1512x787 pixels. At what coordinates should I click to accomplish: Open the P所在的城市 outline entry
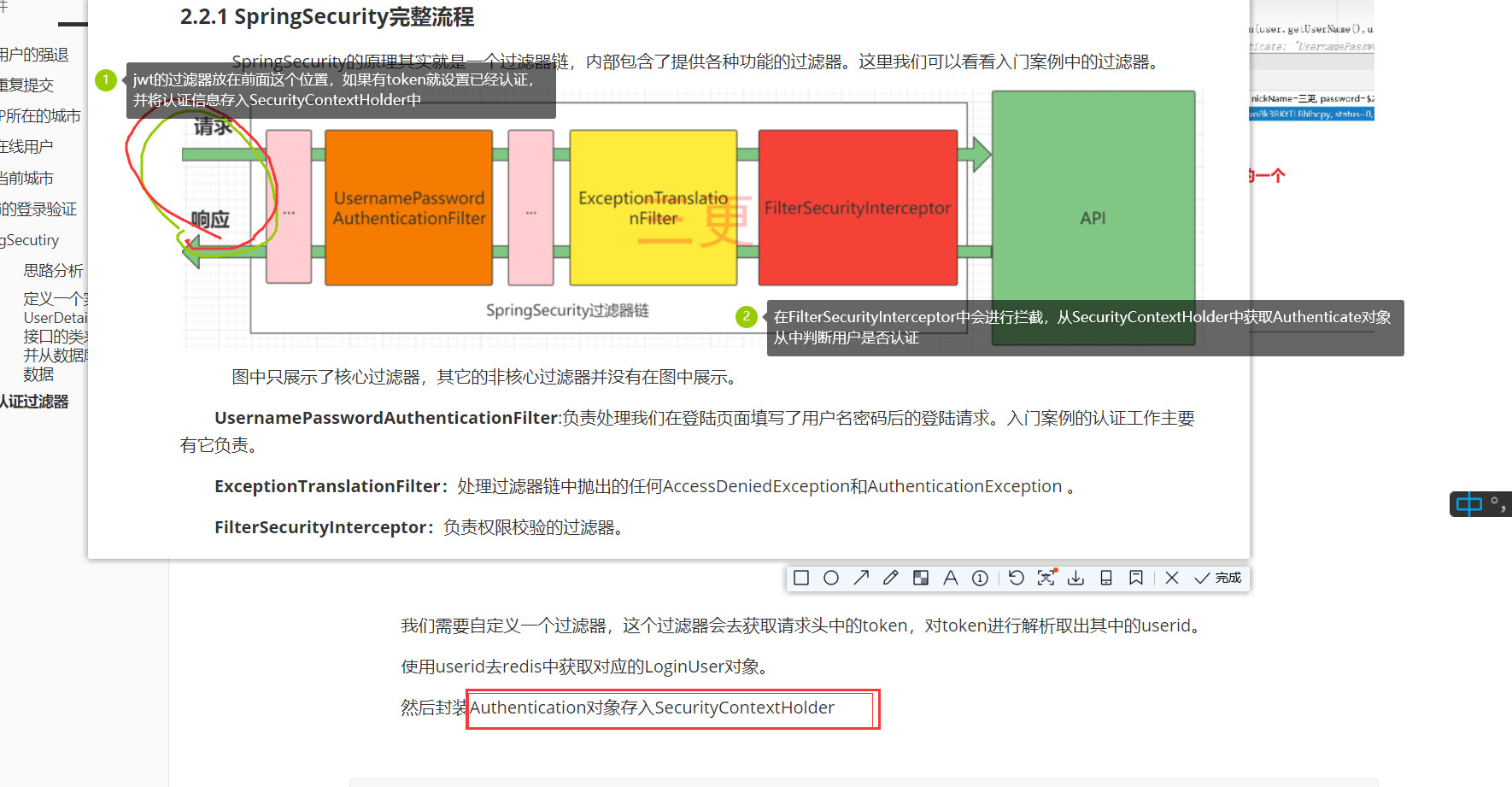40,116
